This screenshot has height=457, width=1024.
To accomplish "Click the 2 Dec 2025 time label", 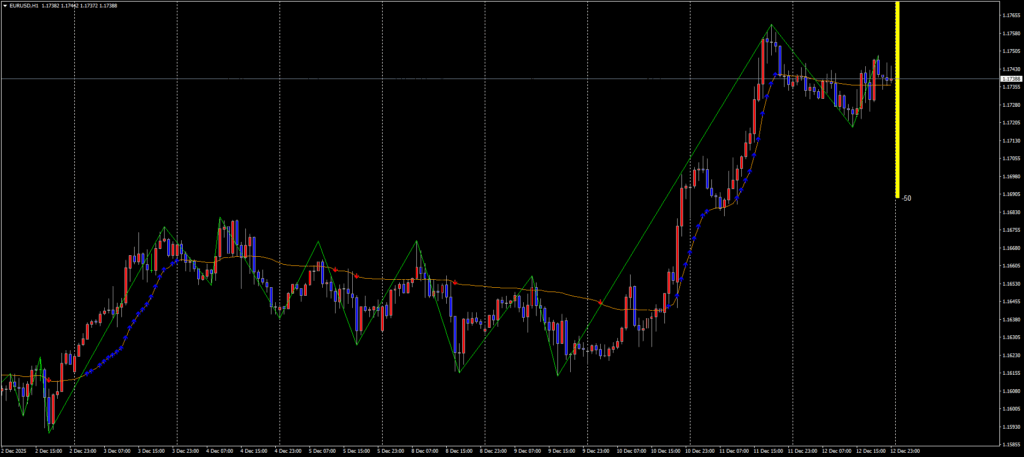I will (17, 451).
